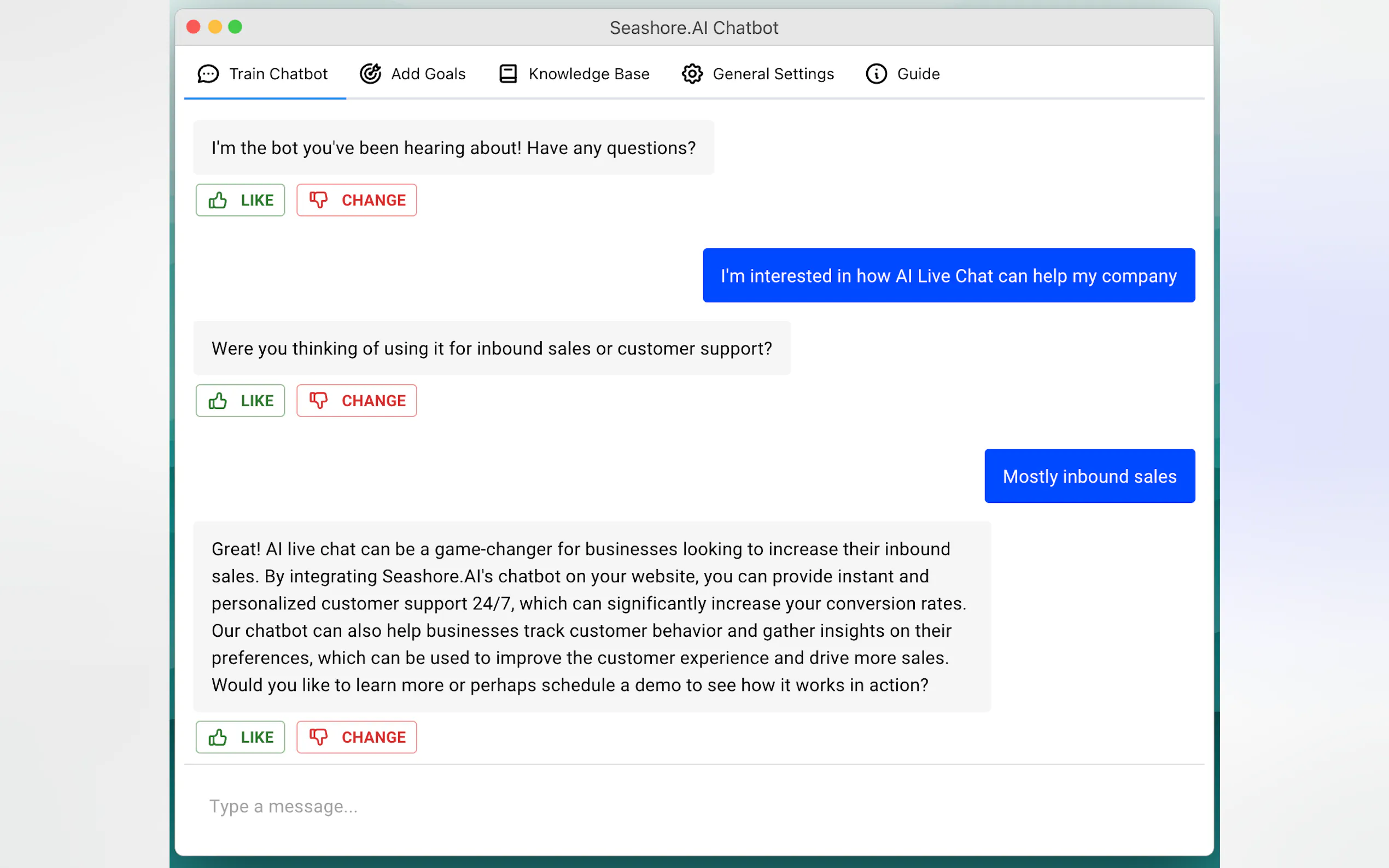Like the inbound sales or support question
1389x868 pixels.
pyautogui.click(x=240, y=401)
